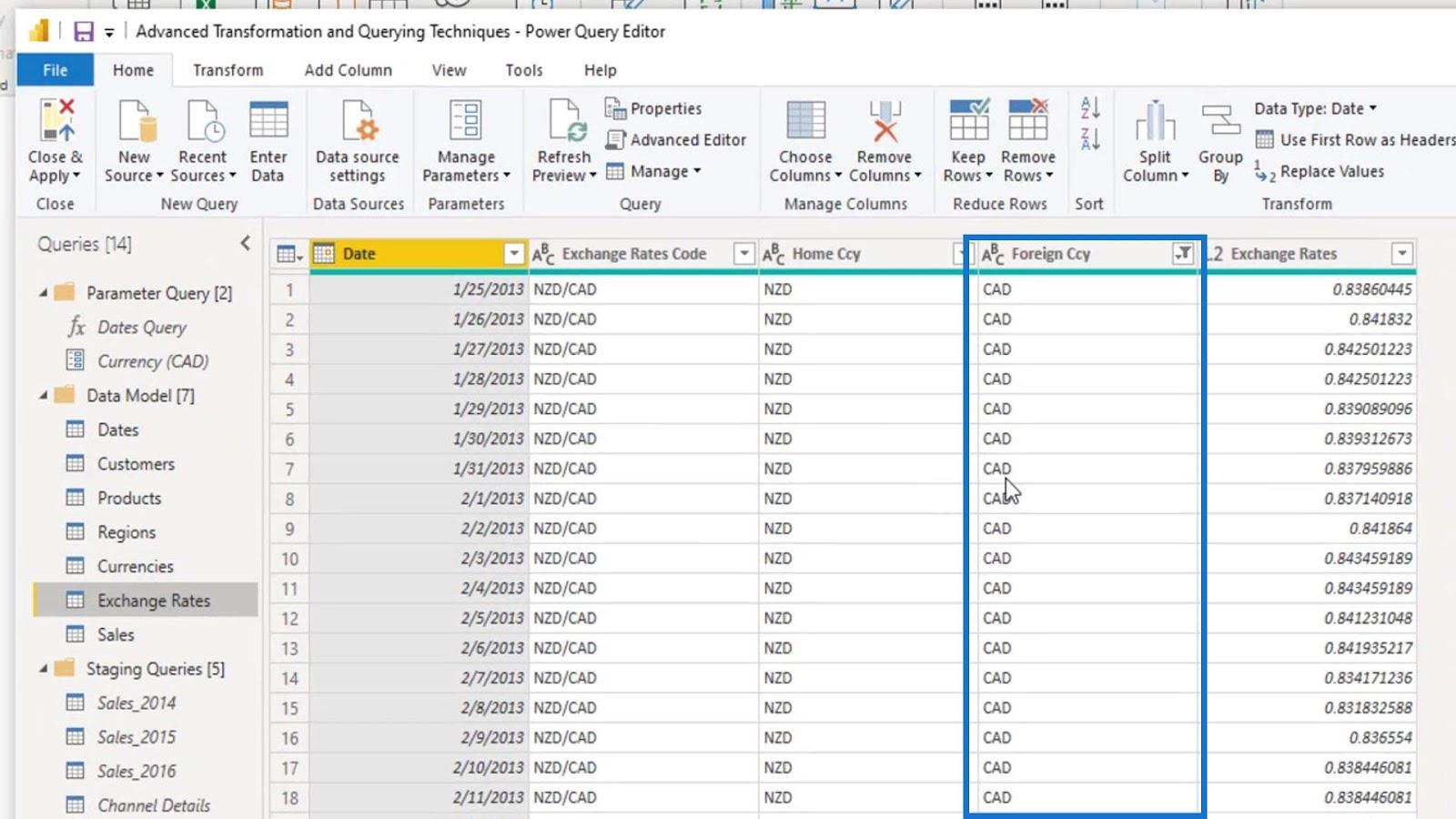
Task: Click the Home Ccy data type icon
Action: (773, 254)
